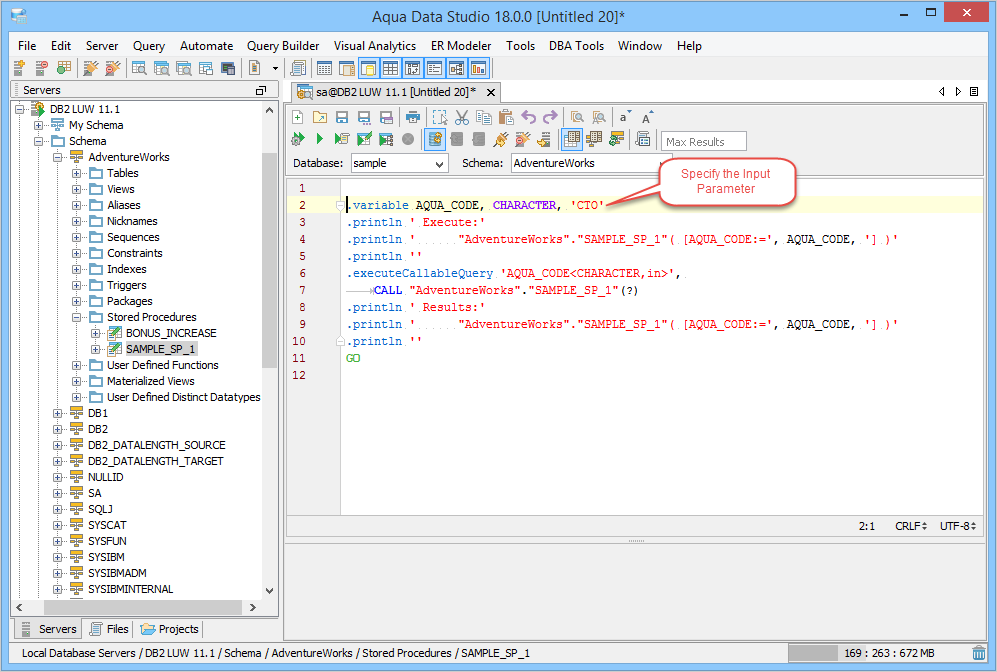
Task: Click the memory garbage collector trash icon
Action: (x=978, y=653)
